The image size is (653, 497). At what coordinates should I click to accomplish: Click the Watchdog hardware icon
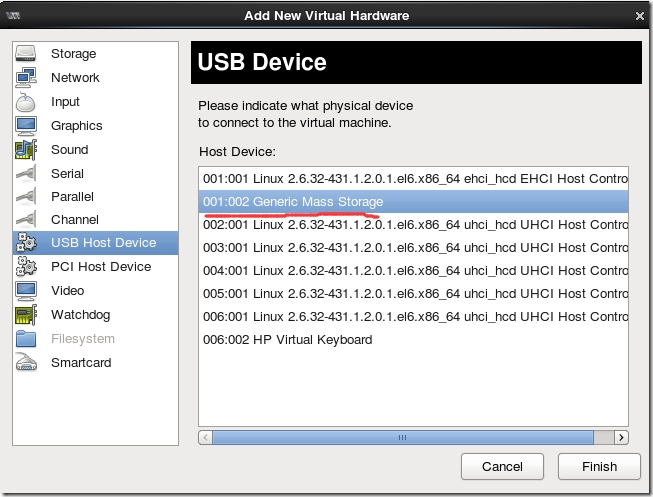(x=26, y=315)
